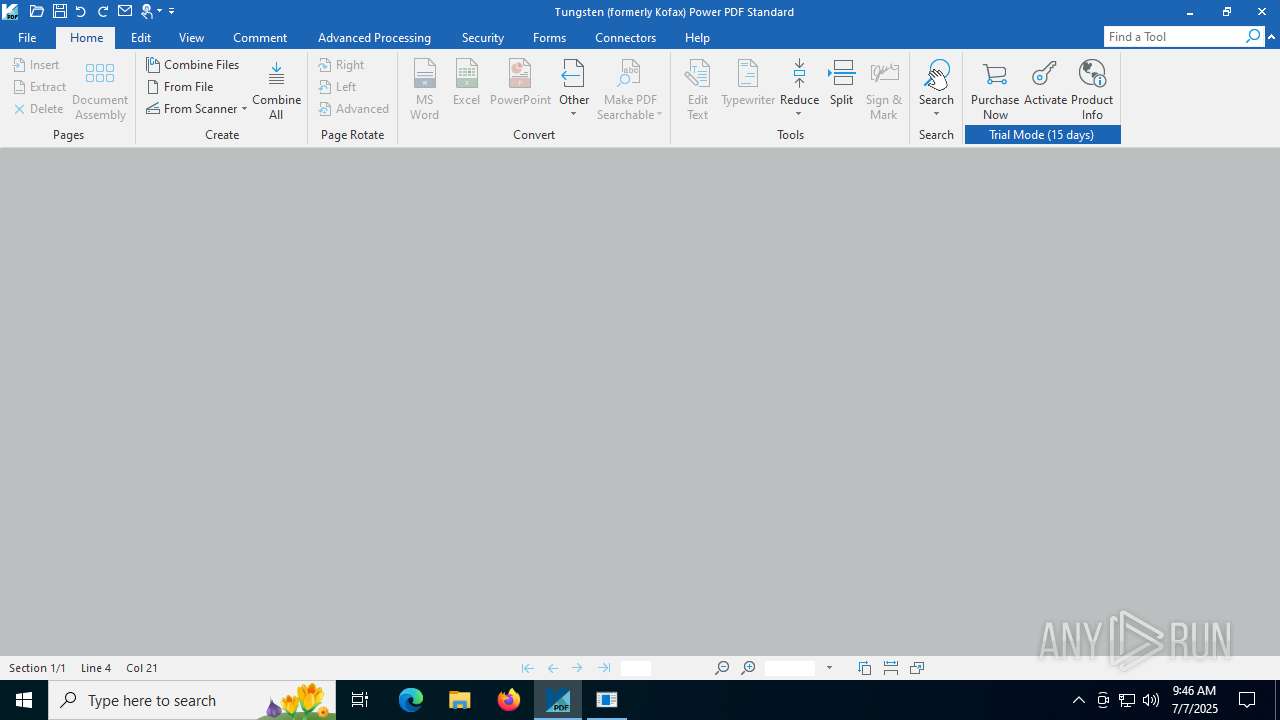The image size is (1280, 720).
Task: Launch Firefox from the taskbar
Action: [509, 700]
